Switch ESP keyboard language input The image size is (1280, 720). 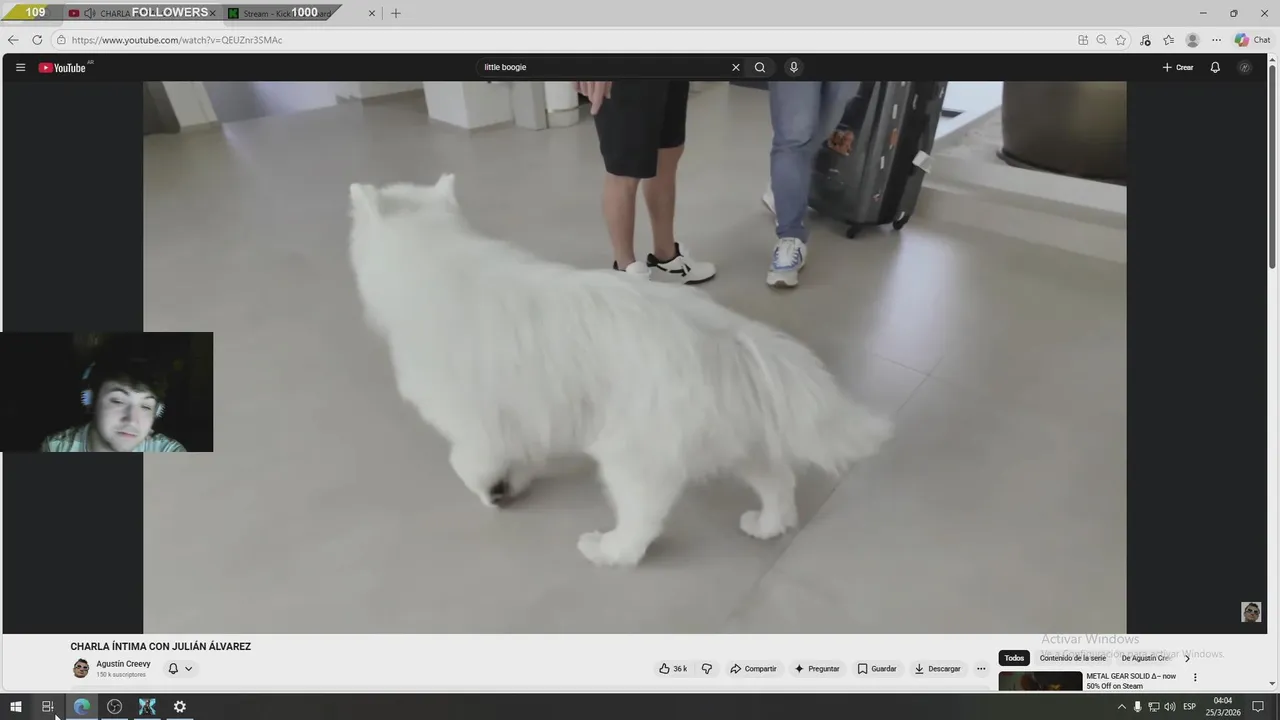1190,707
